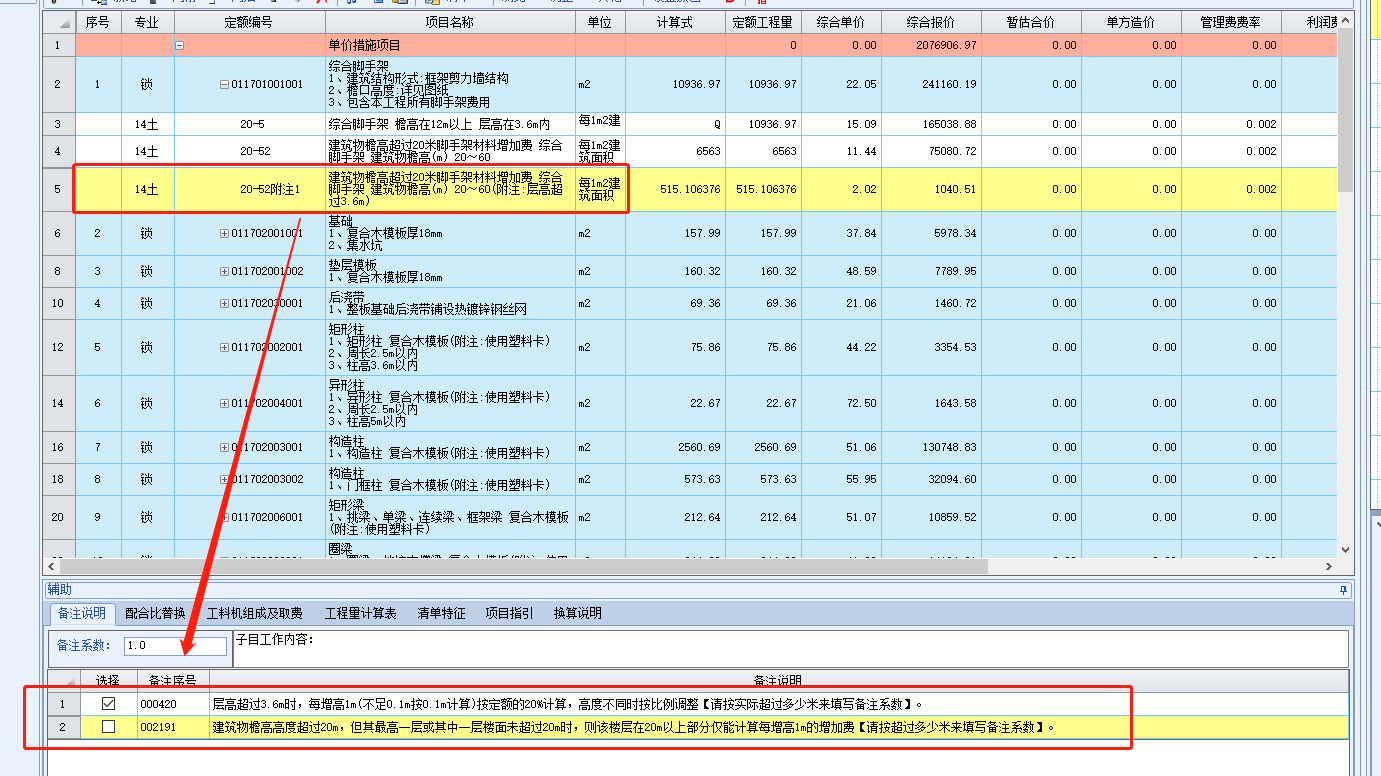The width and height of the screenshot is (1381, 776).
Task: Switch to the 备注说明 tab
Action: [x=81, y=613]
